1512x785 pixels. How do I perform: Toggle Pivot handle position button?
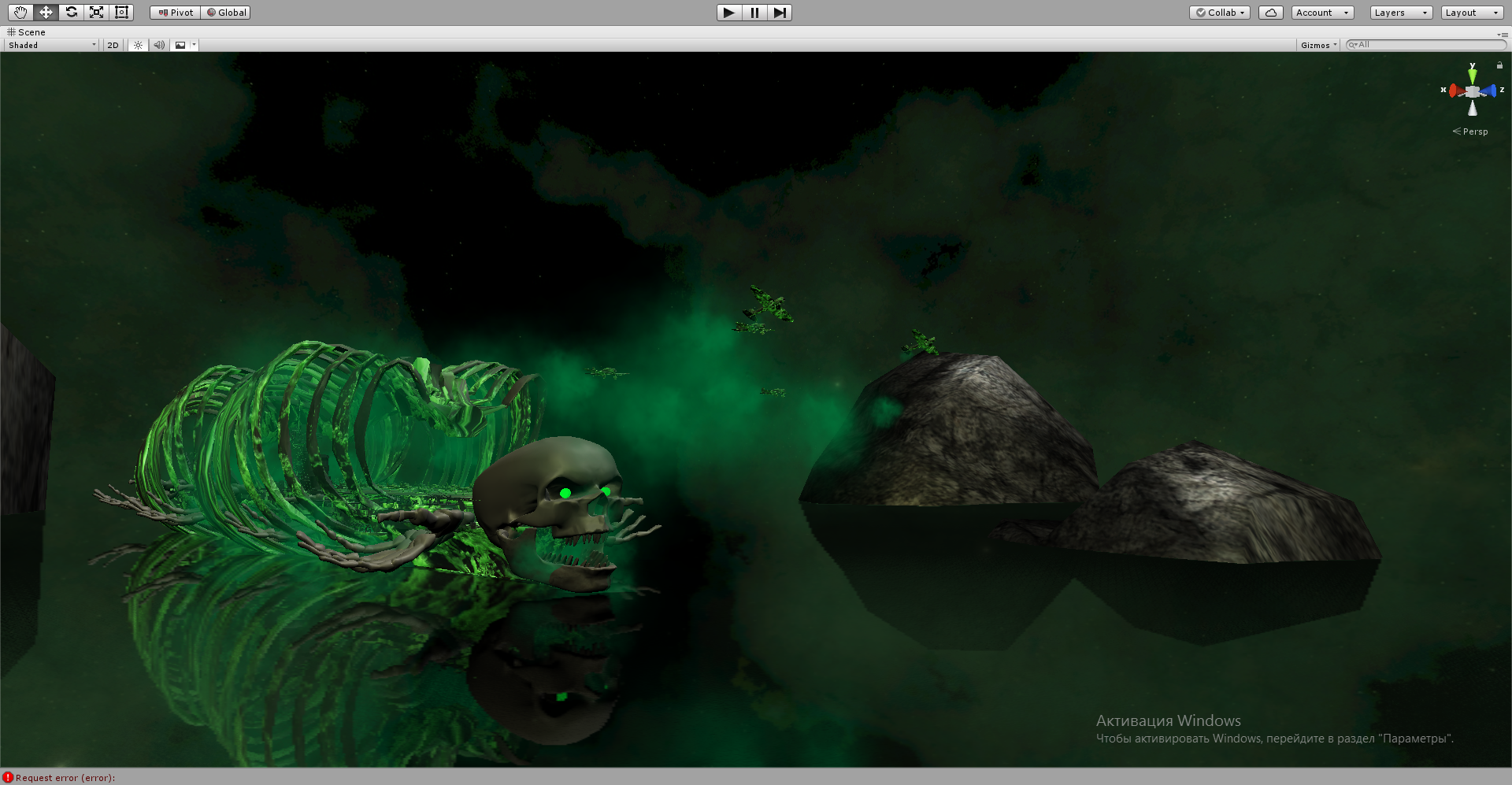176,13
